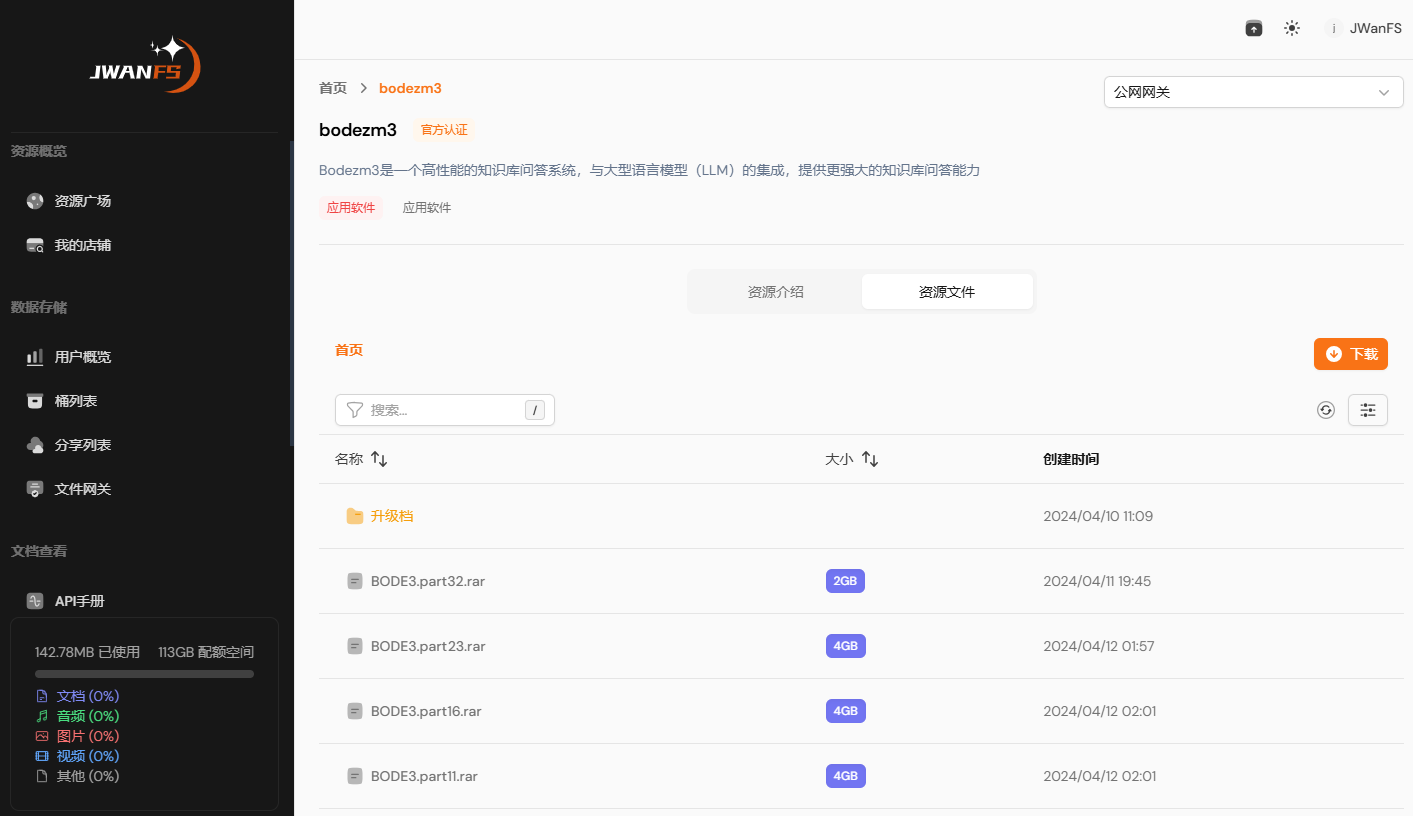Click the 文件网关 icon
The width and height of the screenshot is (1413, 816).
click(x=35, y=489)
